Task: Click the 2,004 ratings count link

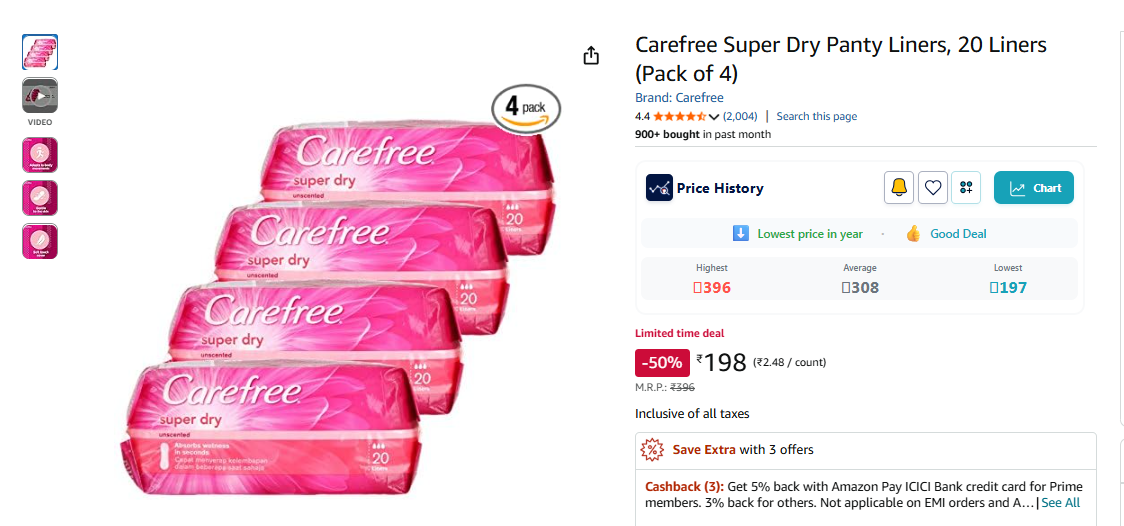Action: pos(740,117)
